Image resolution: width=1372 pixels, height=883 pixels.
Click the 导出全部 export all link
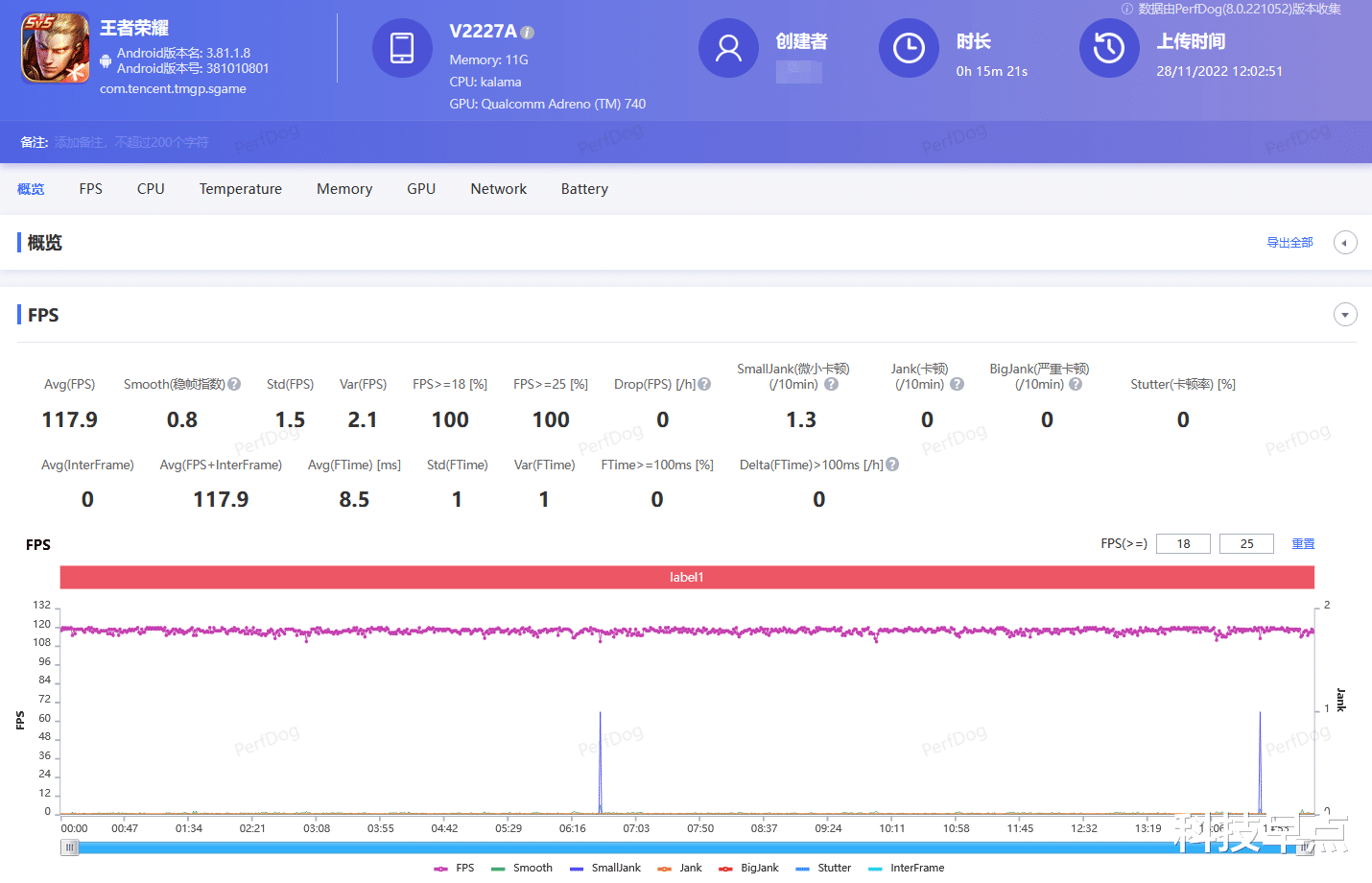(1289, 243)
